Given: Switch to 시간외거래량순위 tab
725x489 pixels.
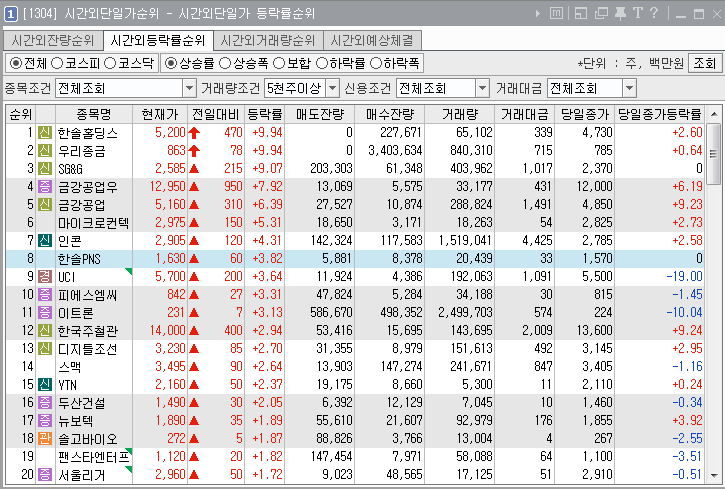Looking at the screenshot, I should [268, 41].
